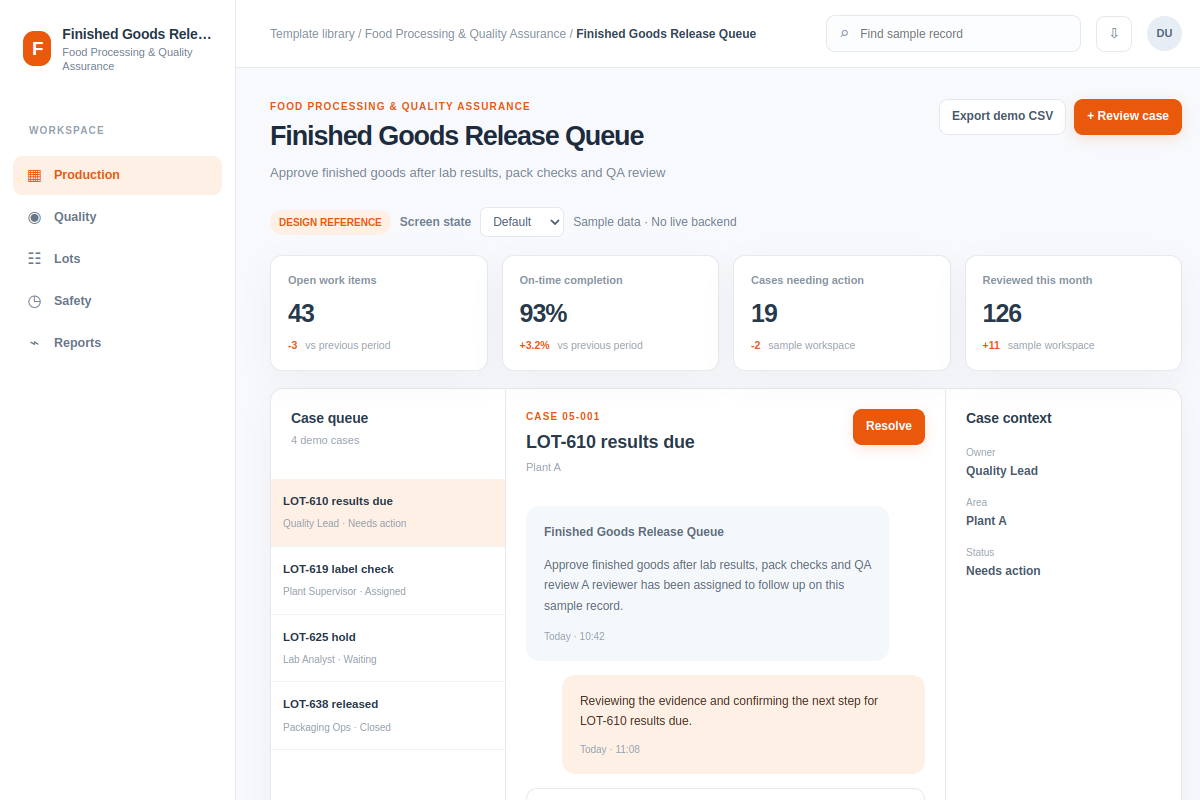Go to Template library breadcrumb
The height and width of the screenshot is (800, 1200).
pyautogui.click(x=312, y=34)
